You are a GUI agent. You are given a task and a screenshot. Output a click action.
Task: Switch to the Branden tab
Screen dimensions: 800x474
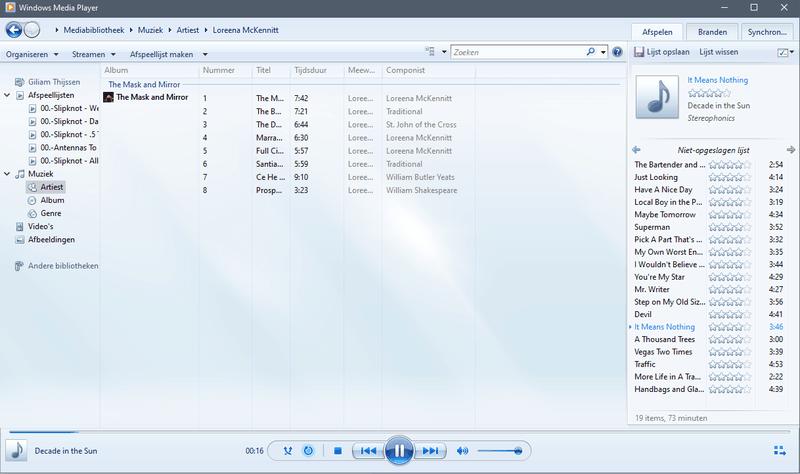pyautogui.click(x=712, y=32)
